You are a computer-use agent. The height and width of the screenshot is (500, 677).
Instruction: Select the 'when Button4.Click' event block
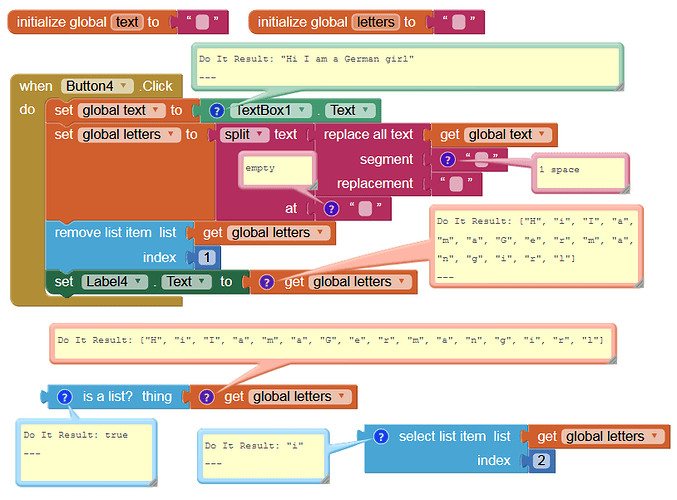95,86
